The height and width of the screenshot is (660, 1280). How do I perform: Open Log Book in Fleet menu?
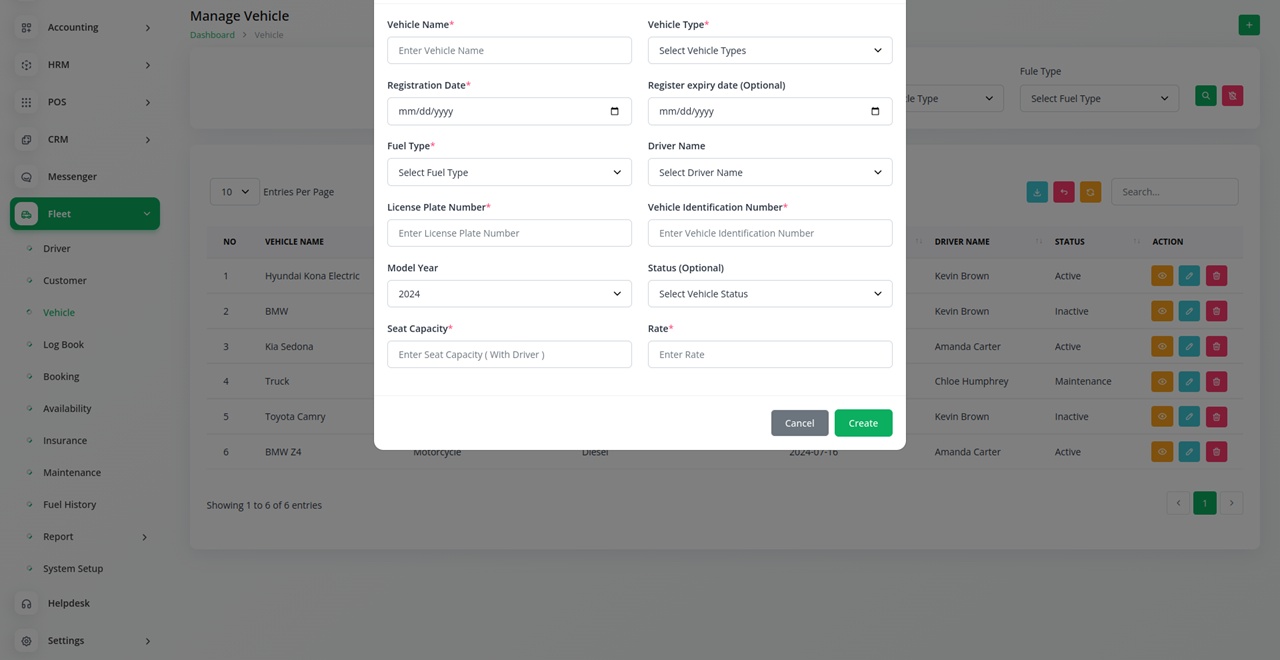63,344
